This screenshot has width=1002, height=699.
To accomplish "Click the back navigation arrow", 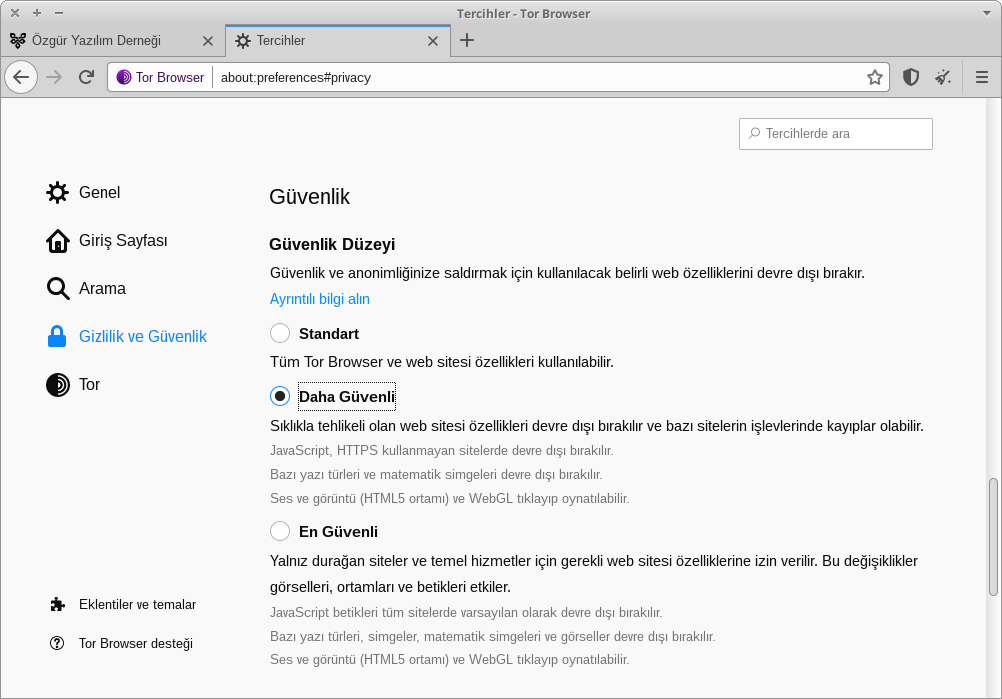I will pos(21,77).
